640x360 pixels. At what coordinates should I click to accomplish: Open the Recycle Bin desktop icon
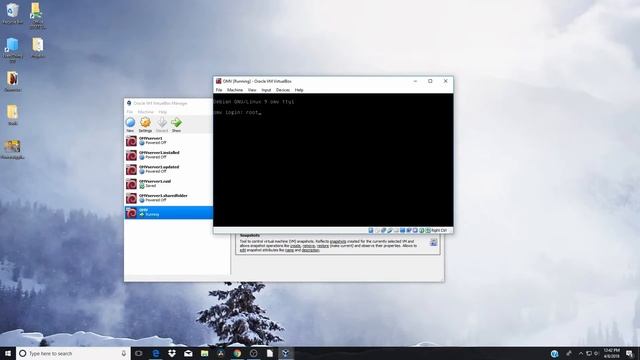pyautogui.click(x=13, y=13)
